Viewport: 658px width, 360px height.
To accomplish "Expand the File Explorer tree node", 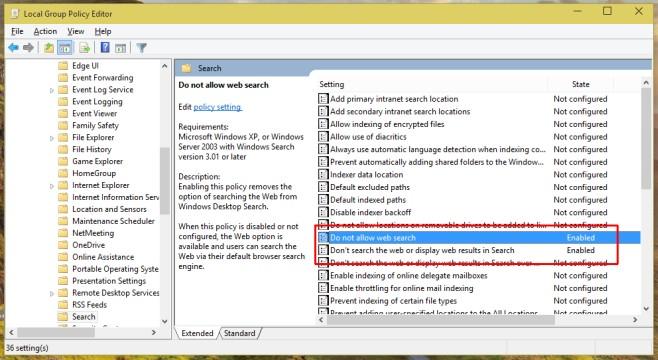I will click(x=52, y=138).
